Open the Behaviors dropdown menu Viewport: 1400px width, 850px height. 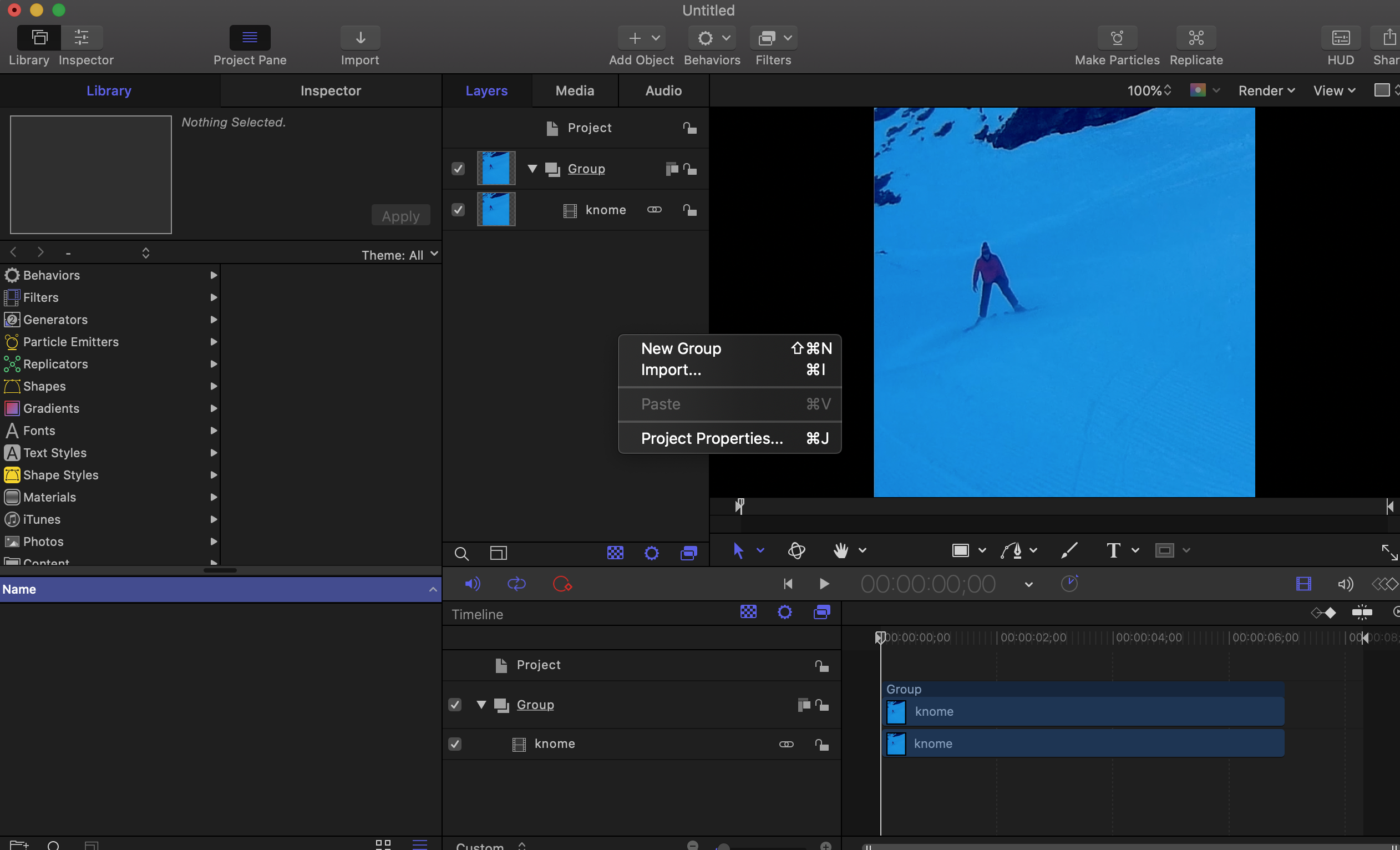712,38
